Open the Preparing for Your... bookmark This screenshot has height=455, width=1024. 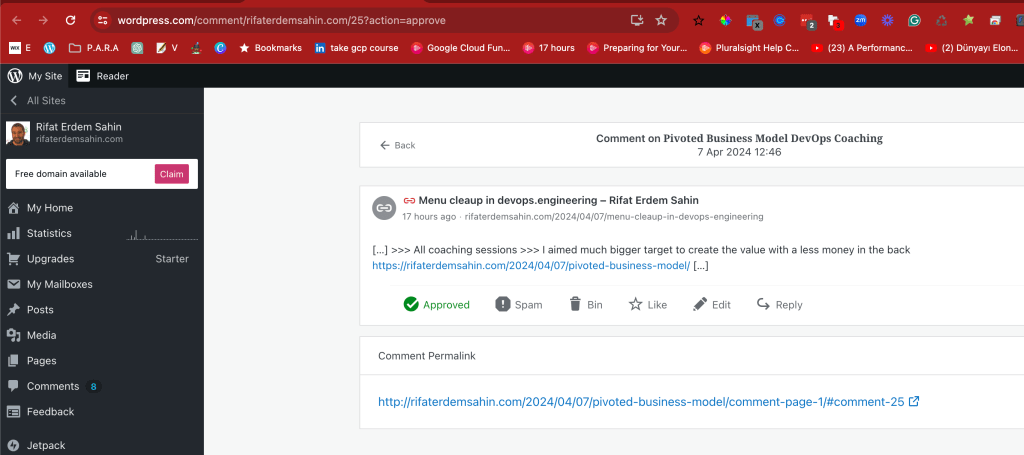click(637, 48)
